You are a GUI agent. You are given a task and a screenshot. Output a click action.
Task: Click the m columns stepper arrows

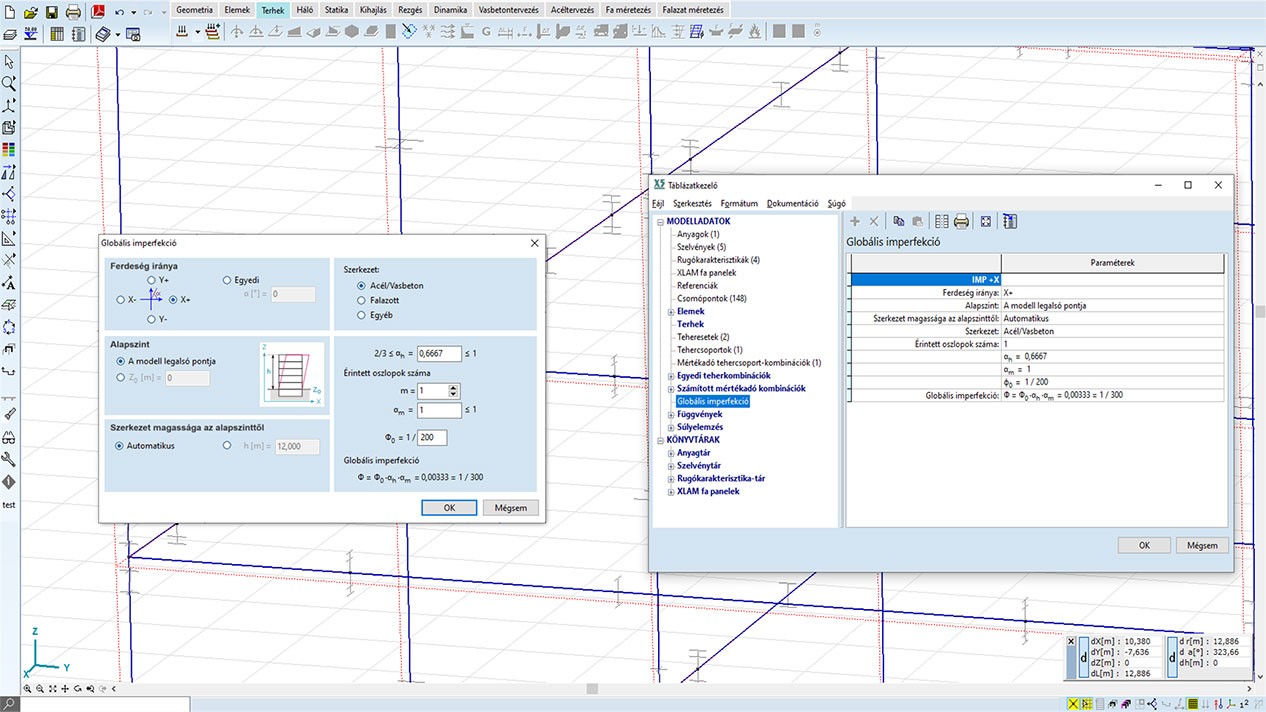454,390
